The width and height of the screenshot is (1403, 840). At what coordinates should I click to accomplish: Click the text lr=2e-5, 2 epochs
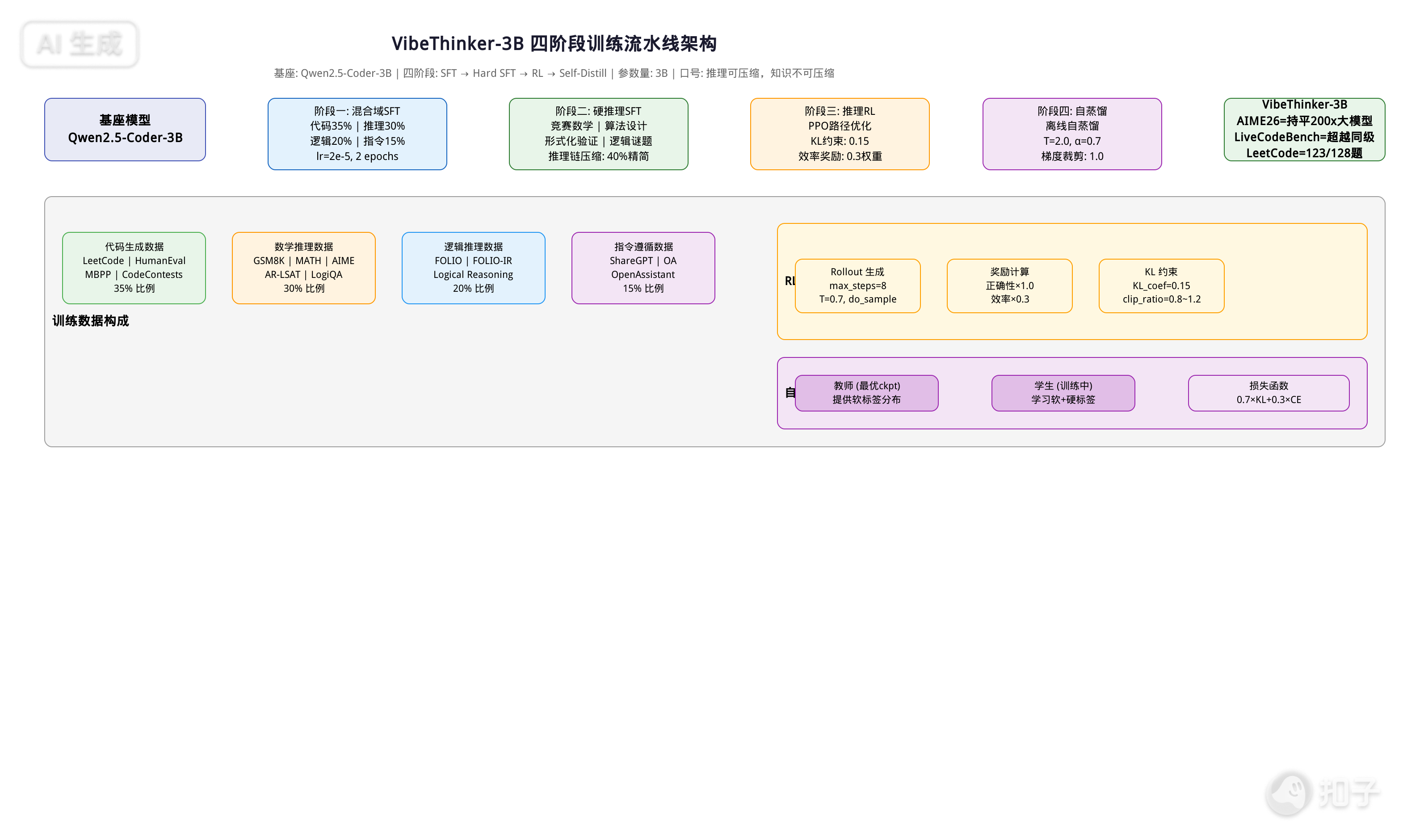(357, 156)
